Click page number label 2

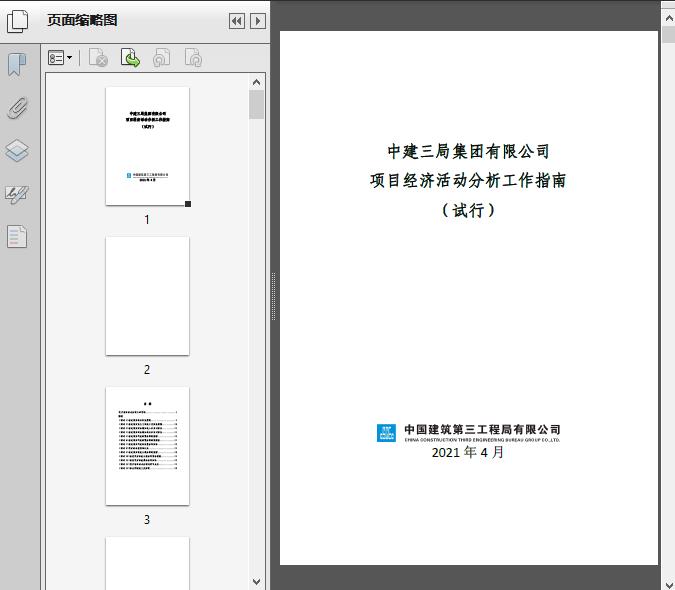(x=147, y=370)
